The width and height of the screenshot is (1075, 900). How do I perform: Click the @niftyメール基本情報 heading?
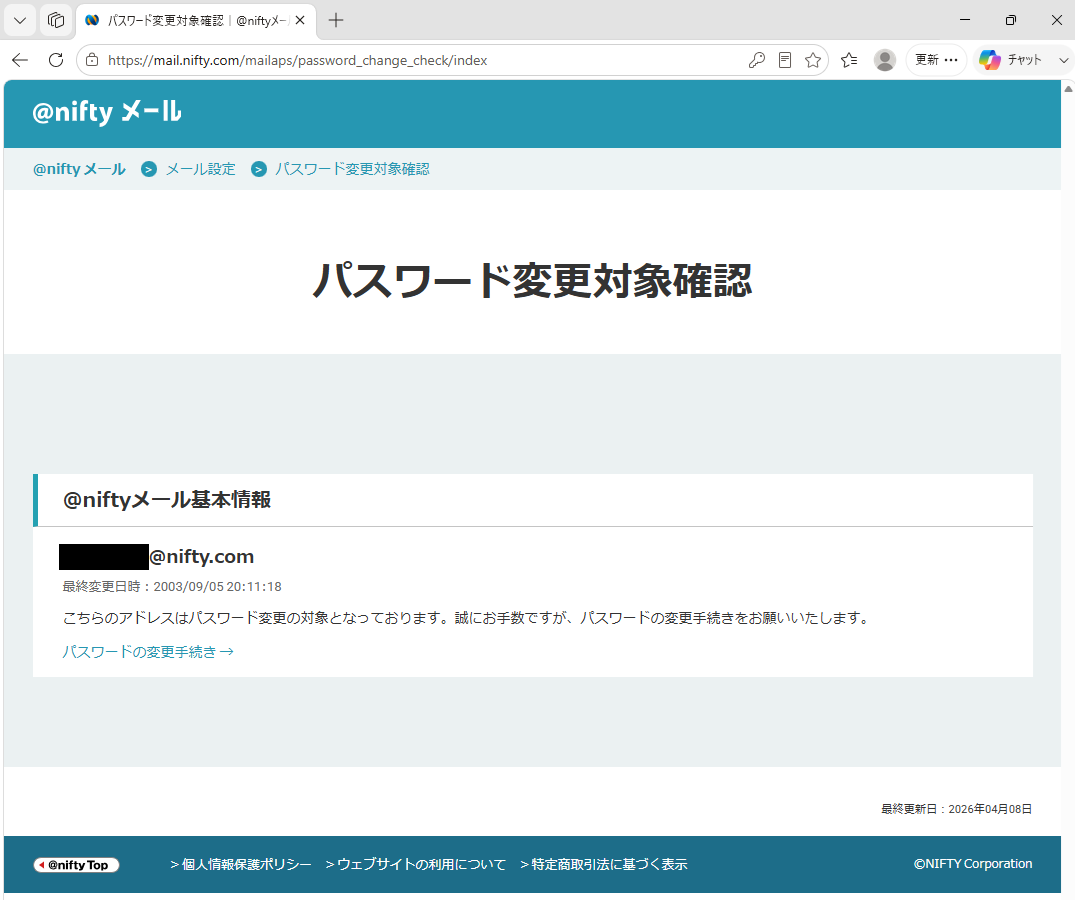point(167,500)
